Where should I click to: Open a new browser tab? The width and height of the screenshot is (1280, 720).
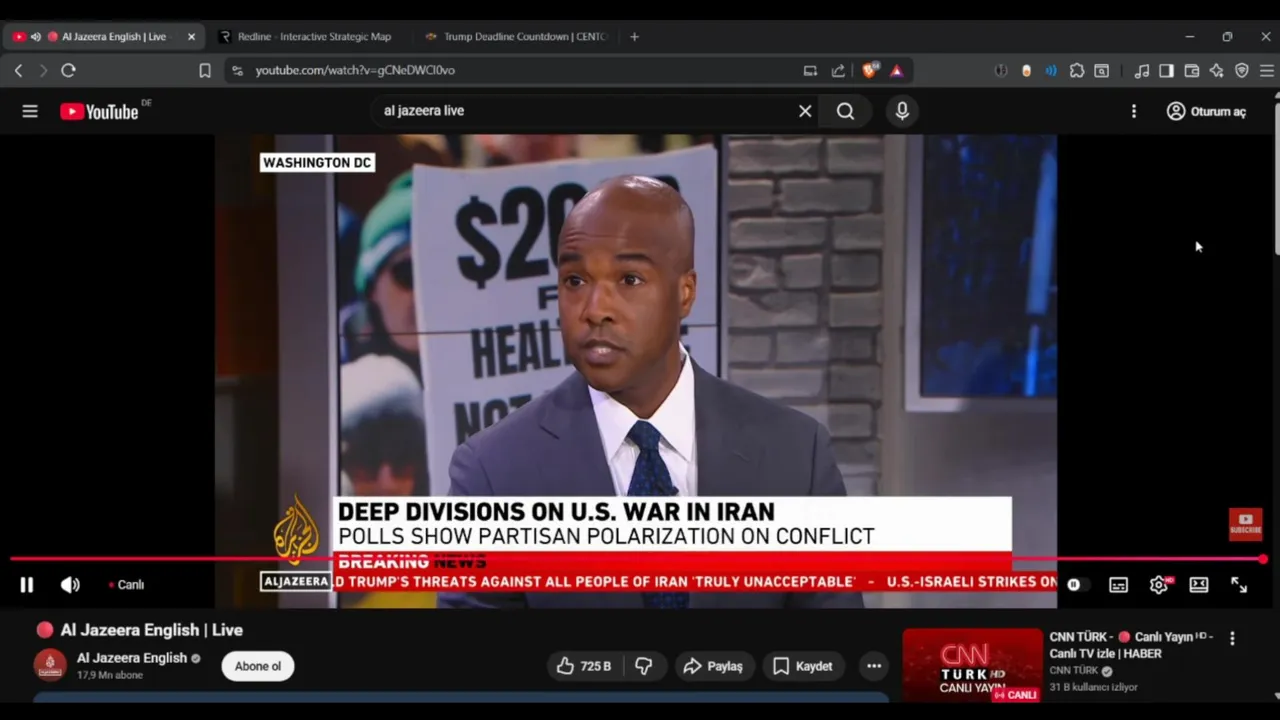pos(634,37)
